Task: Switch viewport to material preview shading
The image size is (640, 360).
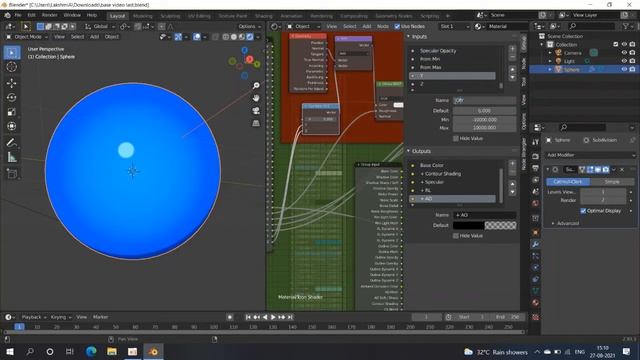Action: click(242, 37)
